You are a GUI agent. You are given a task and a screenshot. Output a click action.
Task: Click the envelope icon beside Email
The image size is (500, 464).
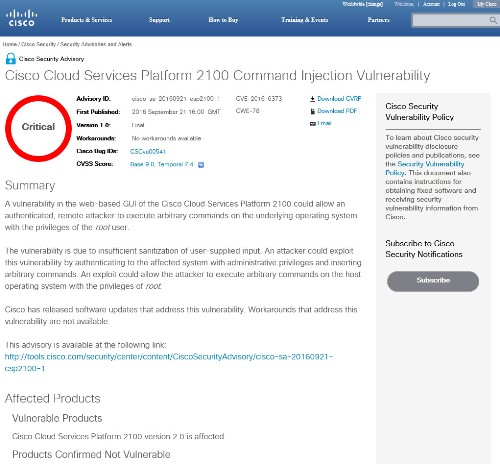pyautogui.click(x=313, y=124)
